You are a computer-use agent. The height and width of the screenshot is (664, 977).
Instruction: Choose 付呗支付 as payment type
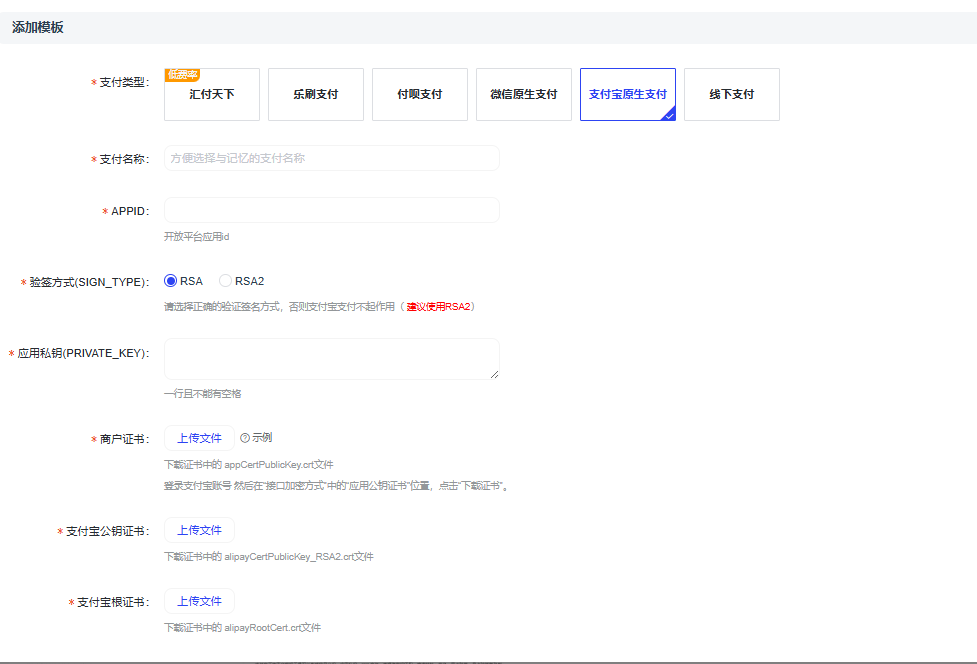(x=420, y=95)
